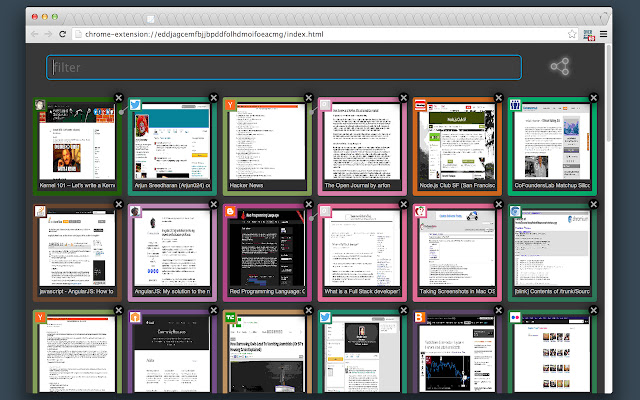
Task: Click Twitter favicon on Arjun Sreedharan tile
Action: coord(135,105)
